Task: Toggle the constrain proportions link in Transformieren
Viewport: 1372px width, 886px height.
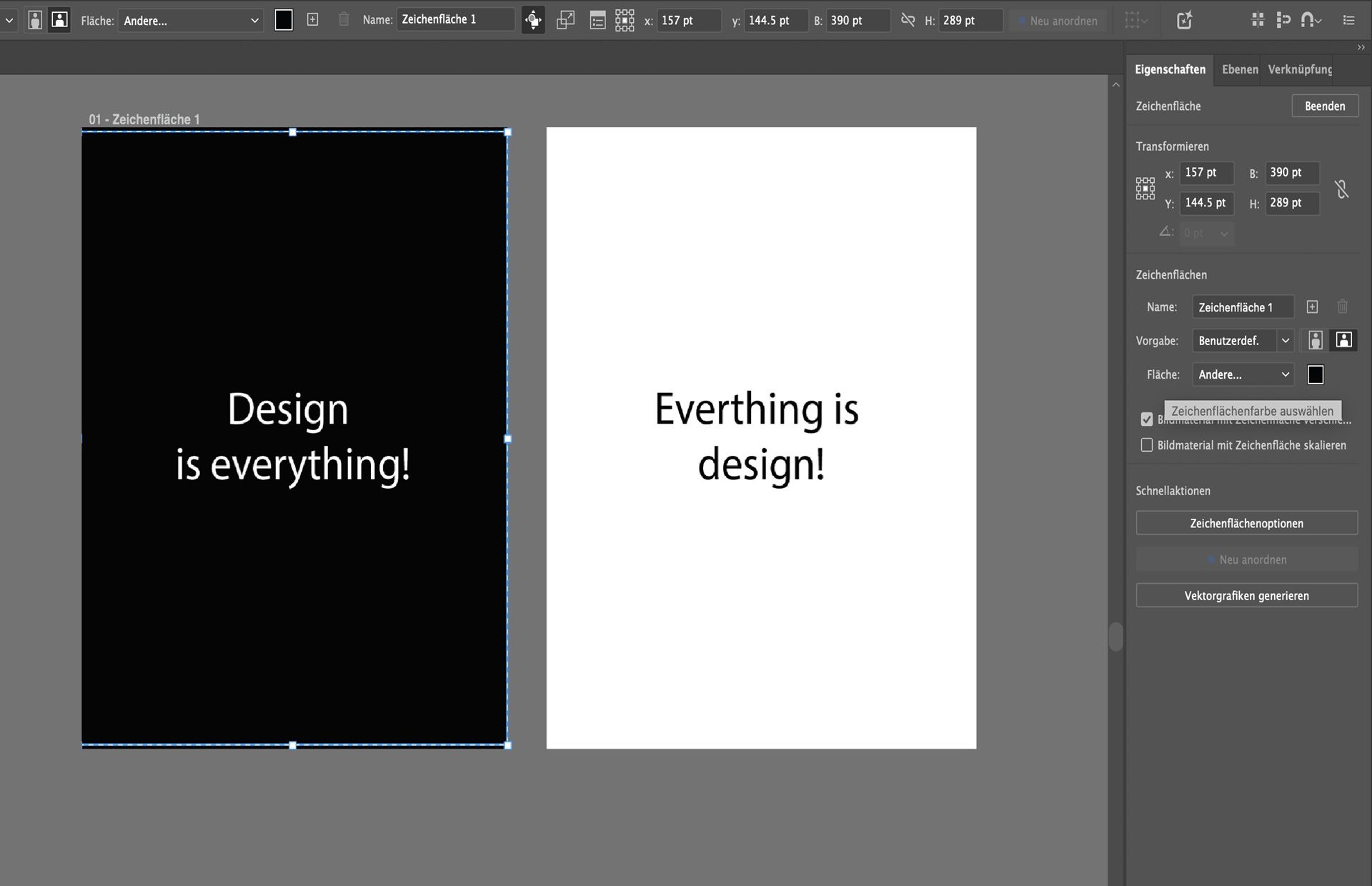Action: 1341,189
